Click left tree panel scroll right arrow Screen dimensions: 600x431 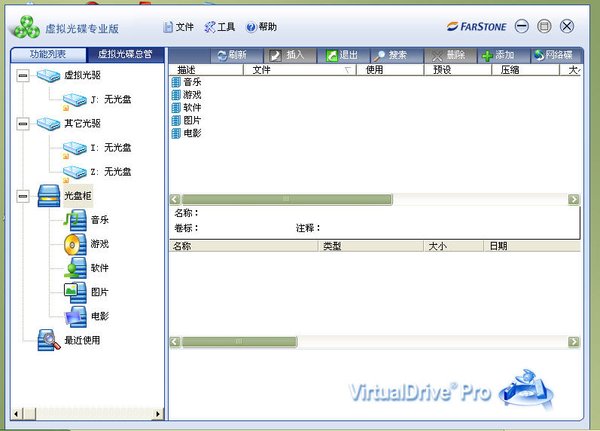[158, 414]
